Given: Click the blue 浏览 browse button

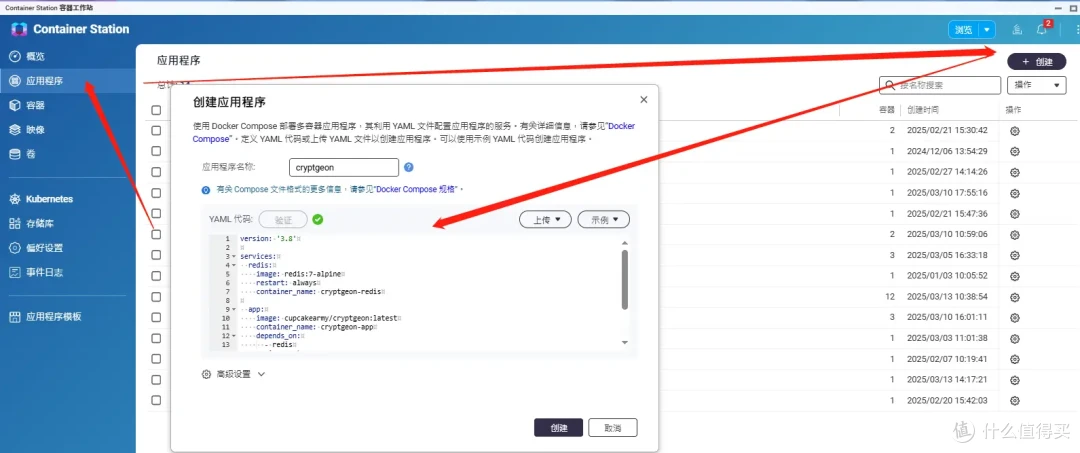Looking at the screenshot, I should click(964, 30).
